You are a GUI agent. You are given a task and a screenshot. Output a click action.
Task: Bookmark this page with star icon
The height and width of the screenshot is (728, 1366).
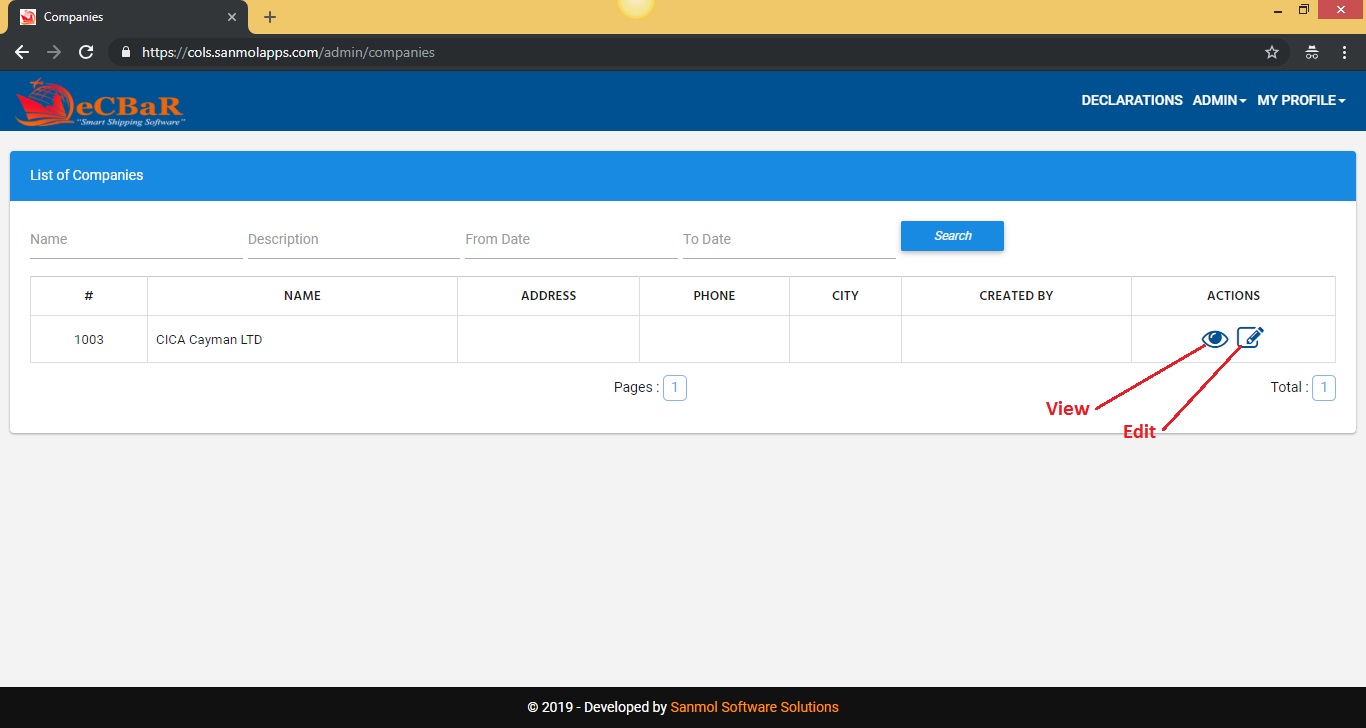point(1272,52)
